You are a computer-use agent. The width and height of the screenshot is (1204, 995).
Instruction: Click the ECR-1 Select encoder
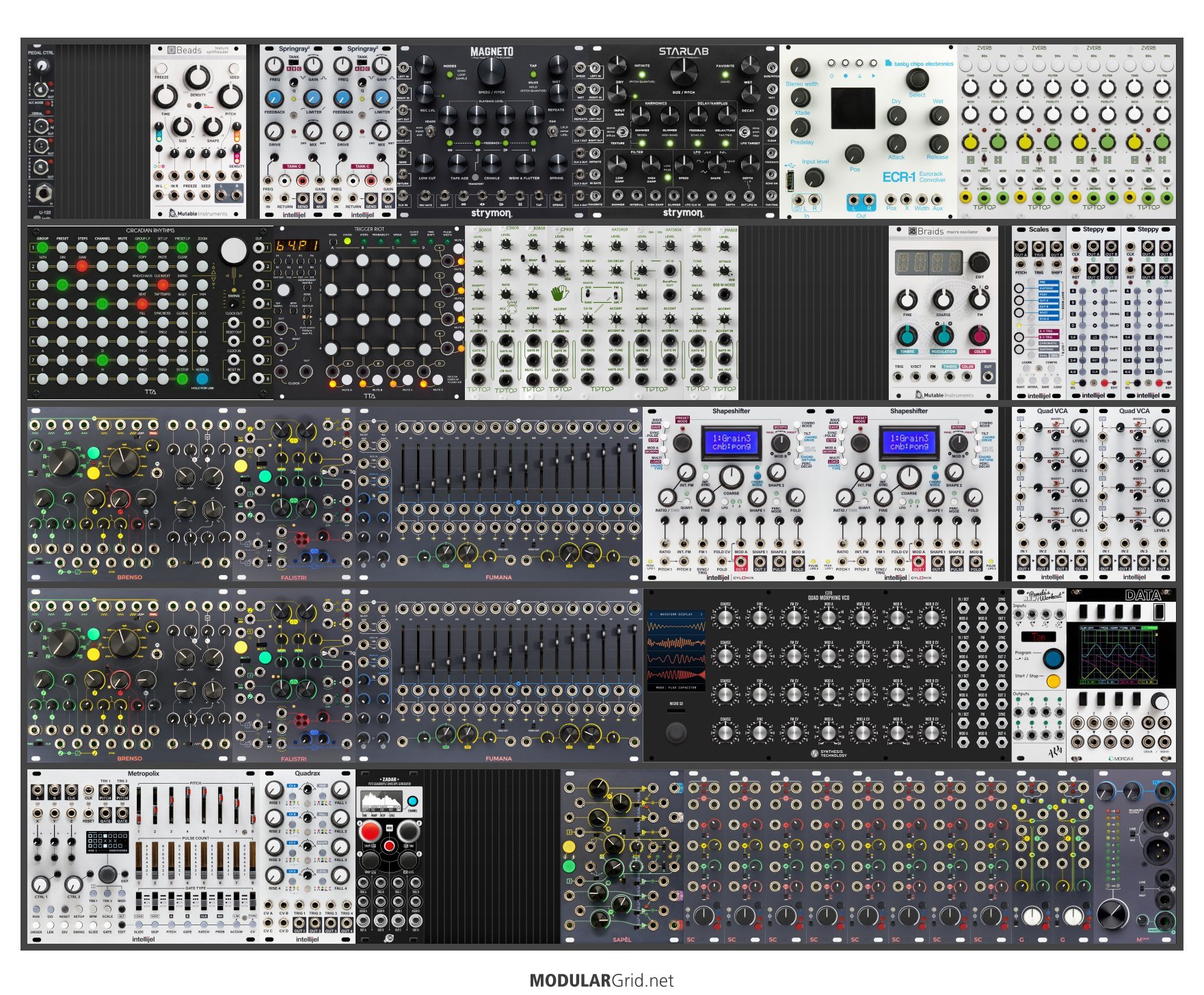917,79
